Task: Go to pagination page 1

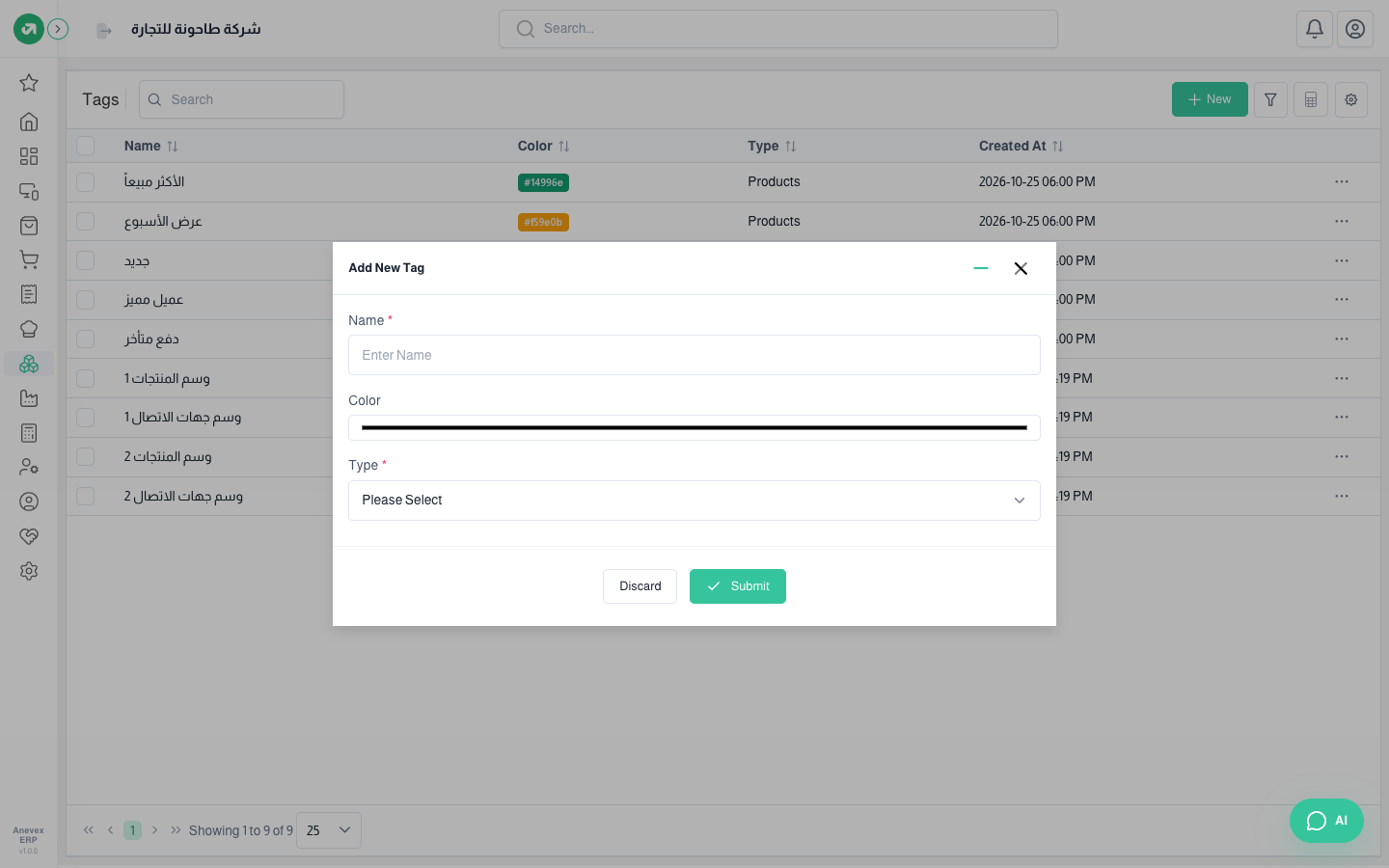Action: click(133, 830)
